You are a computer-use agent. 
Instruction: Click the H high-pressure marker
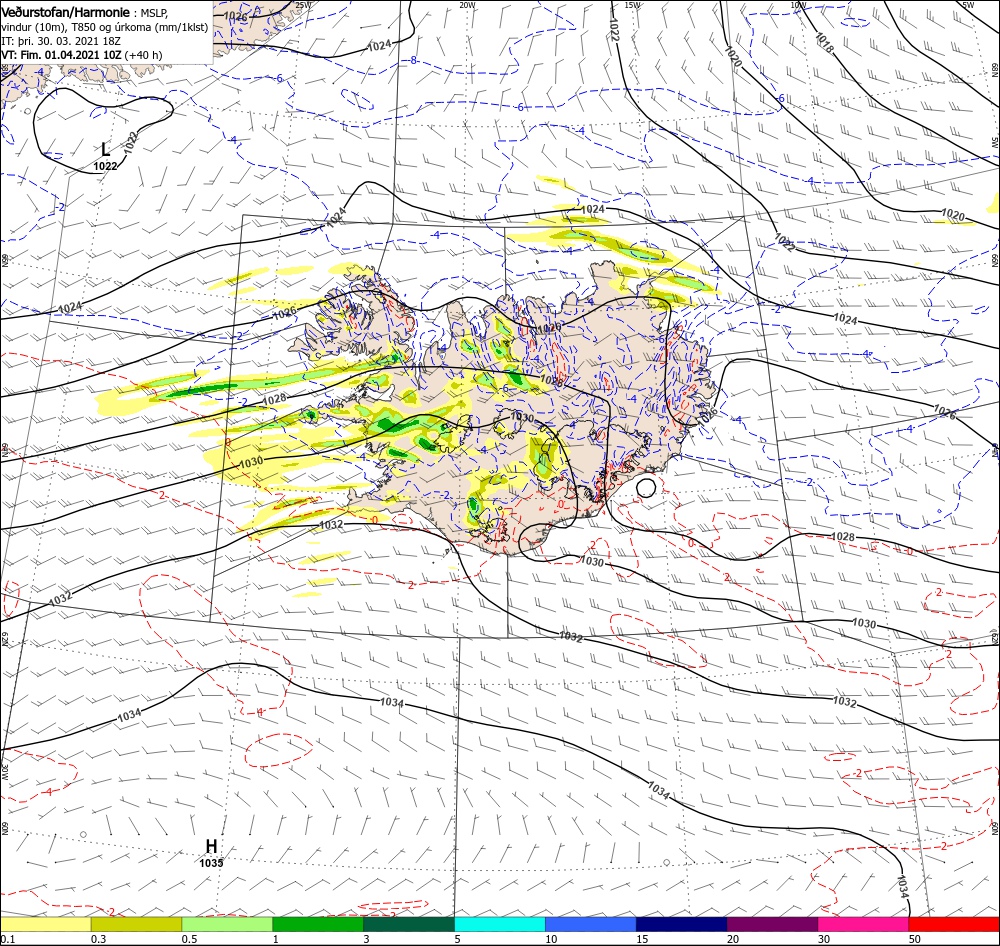(211, 846)
